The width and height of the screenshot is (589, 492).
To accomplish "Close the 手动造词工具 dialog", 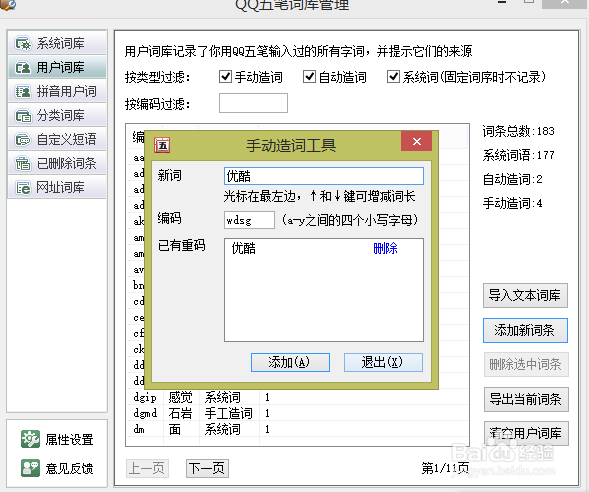I will 417,142.
